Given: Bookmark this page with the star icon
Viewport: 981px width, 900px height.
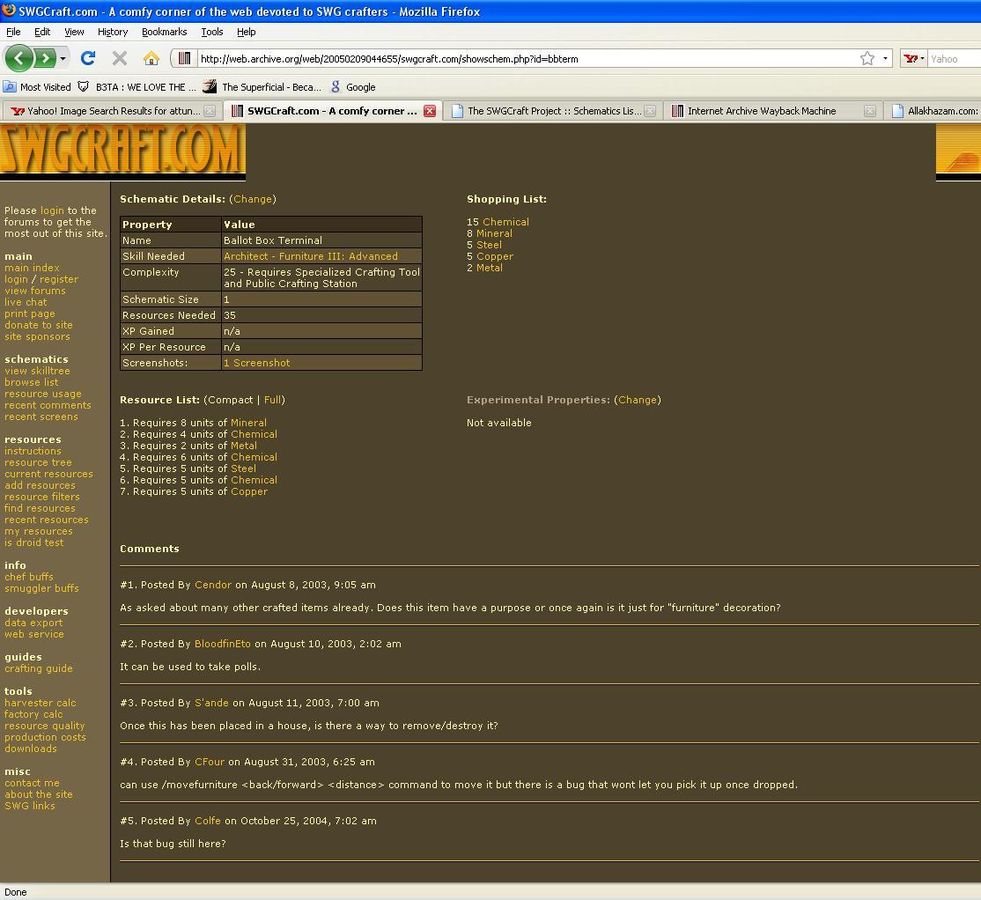Looking at the screenshot, I should point(867,58).
